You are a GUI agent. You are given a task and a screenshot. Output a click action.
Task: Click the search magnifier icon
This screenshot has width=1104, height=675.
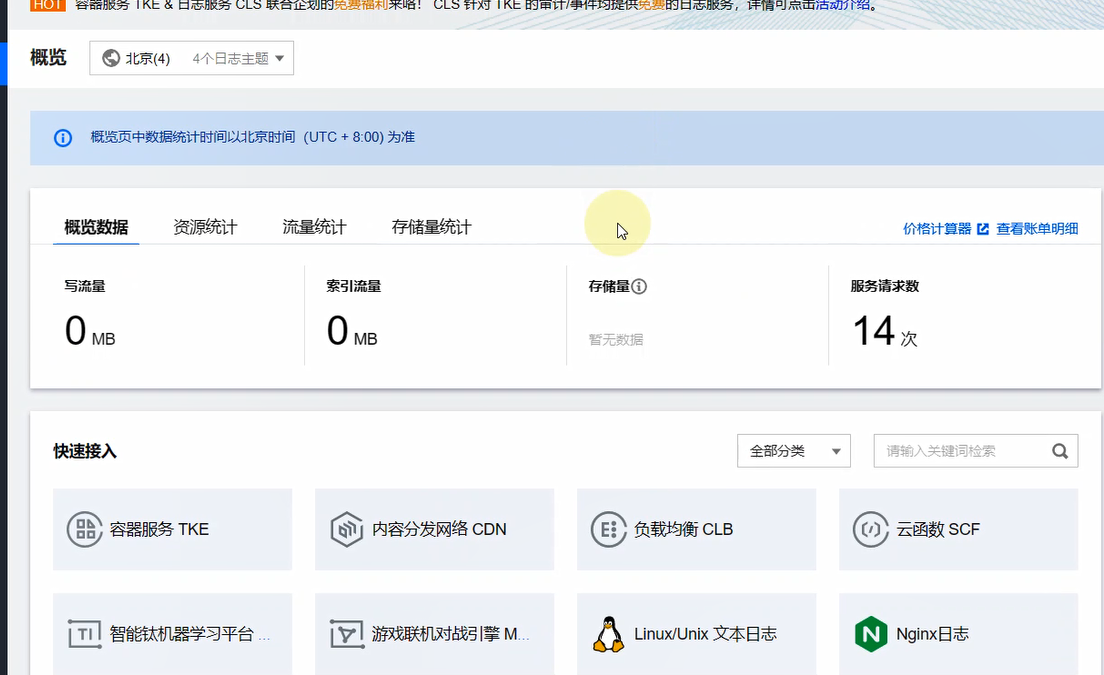coord(1060,451)
